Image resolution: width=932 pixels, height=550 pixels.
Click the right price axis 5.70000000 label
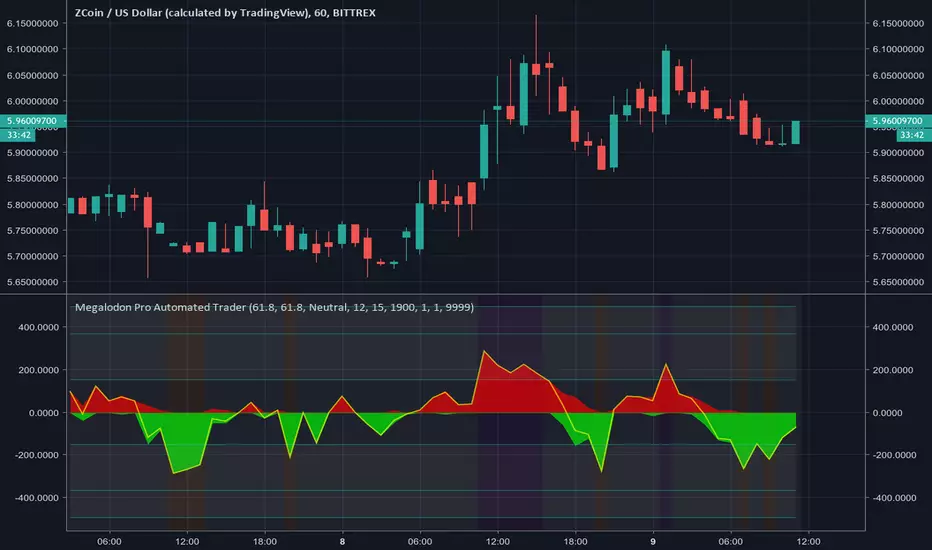coord(898,256)
